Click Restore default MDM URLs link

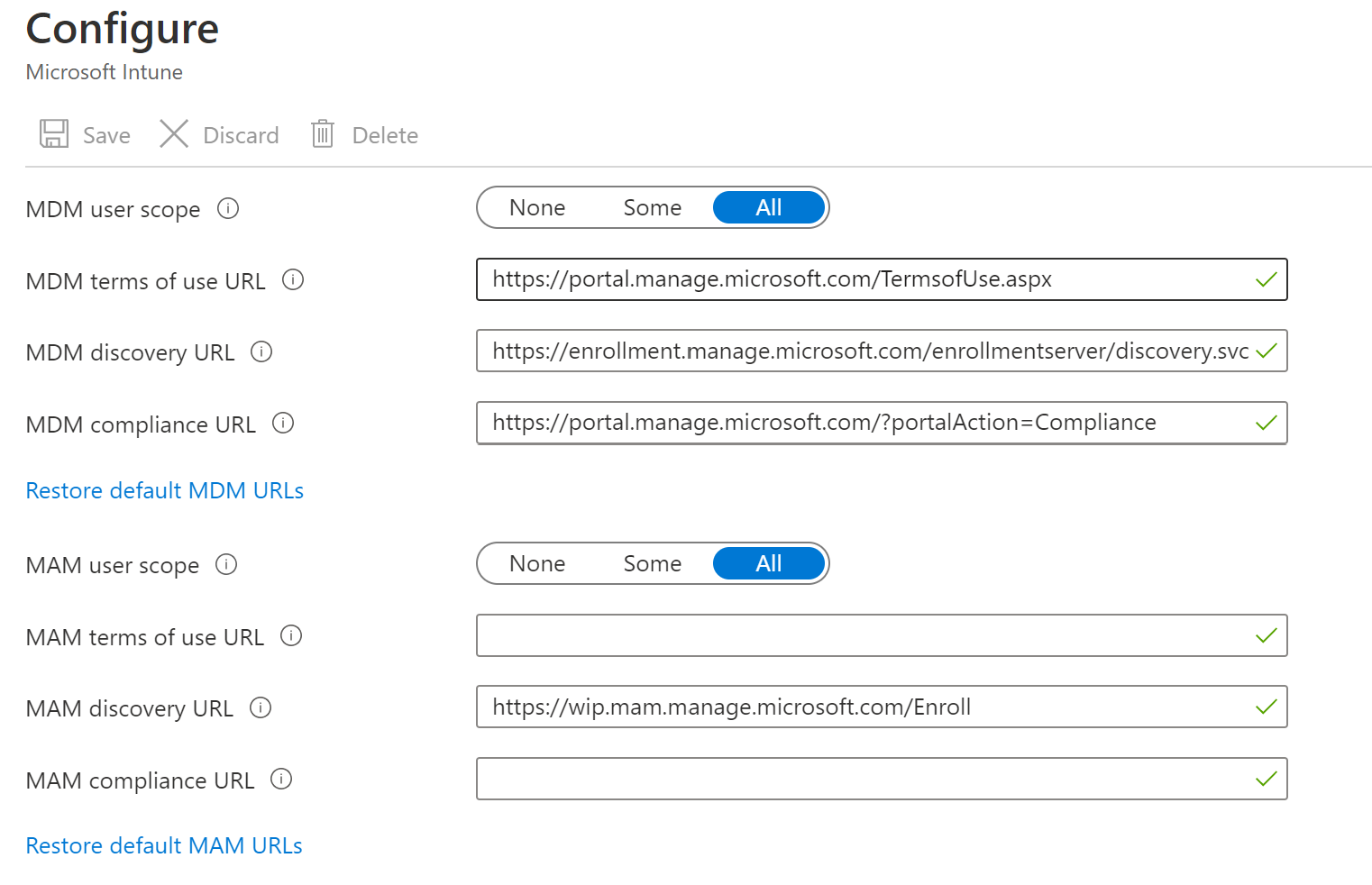(164, 491)
